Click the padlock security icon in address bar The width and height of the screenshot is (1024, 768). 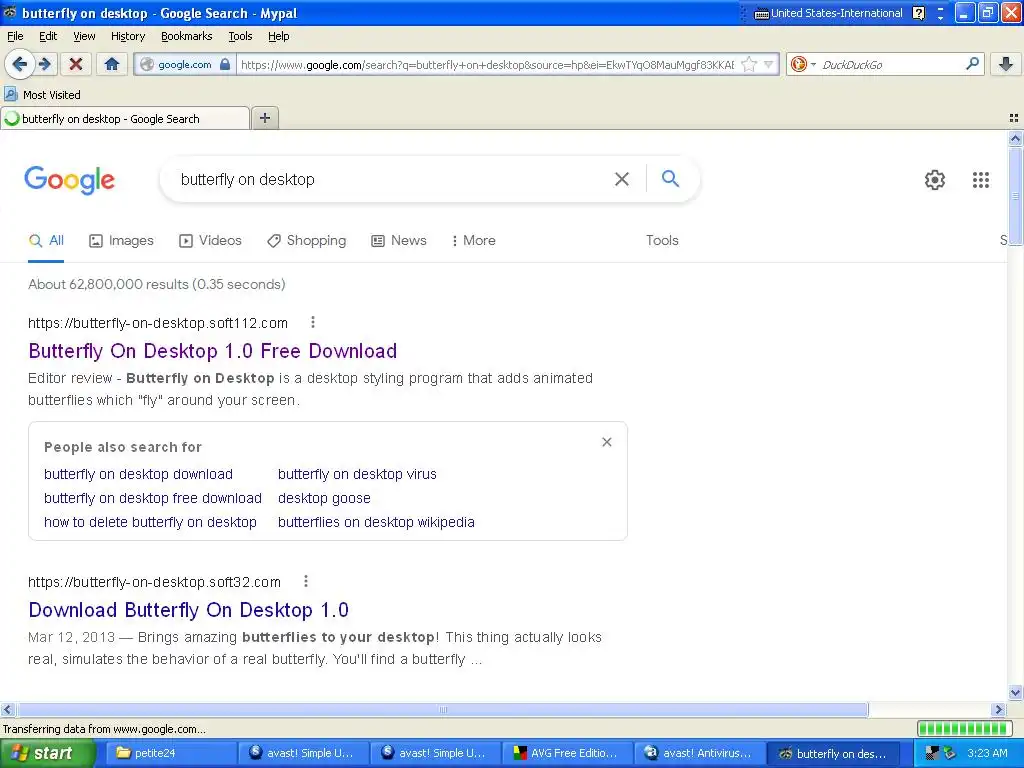click(225, 64)
